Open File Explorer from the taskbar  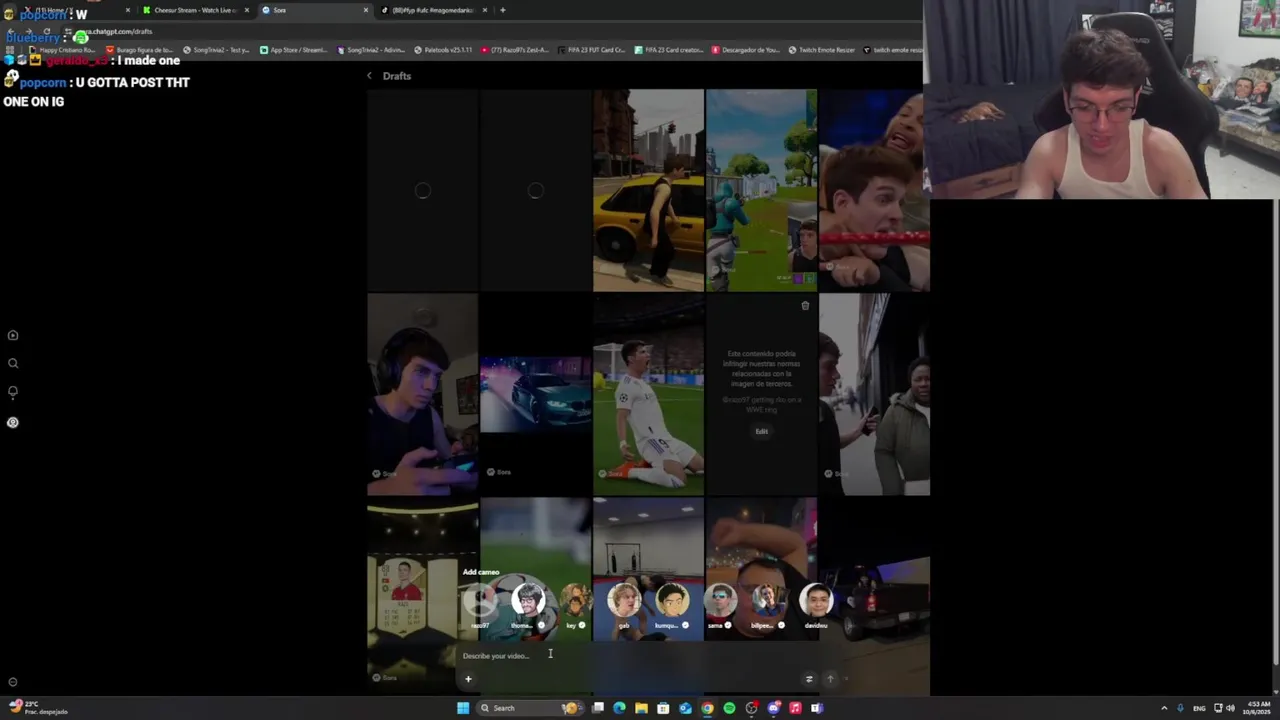pos(641,708)
